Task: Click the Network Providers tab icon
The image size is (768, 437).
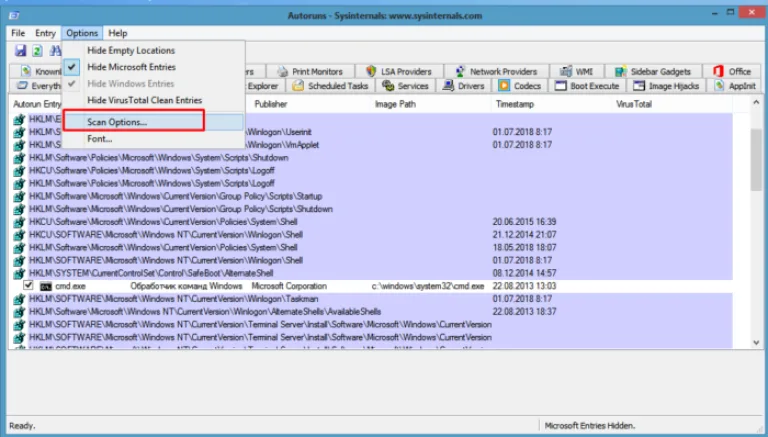Action: [x=459, y=72]
